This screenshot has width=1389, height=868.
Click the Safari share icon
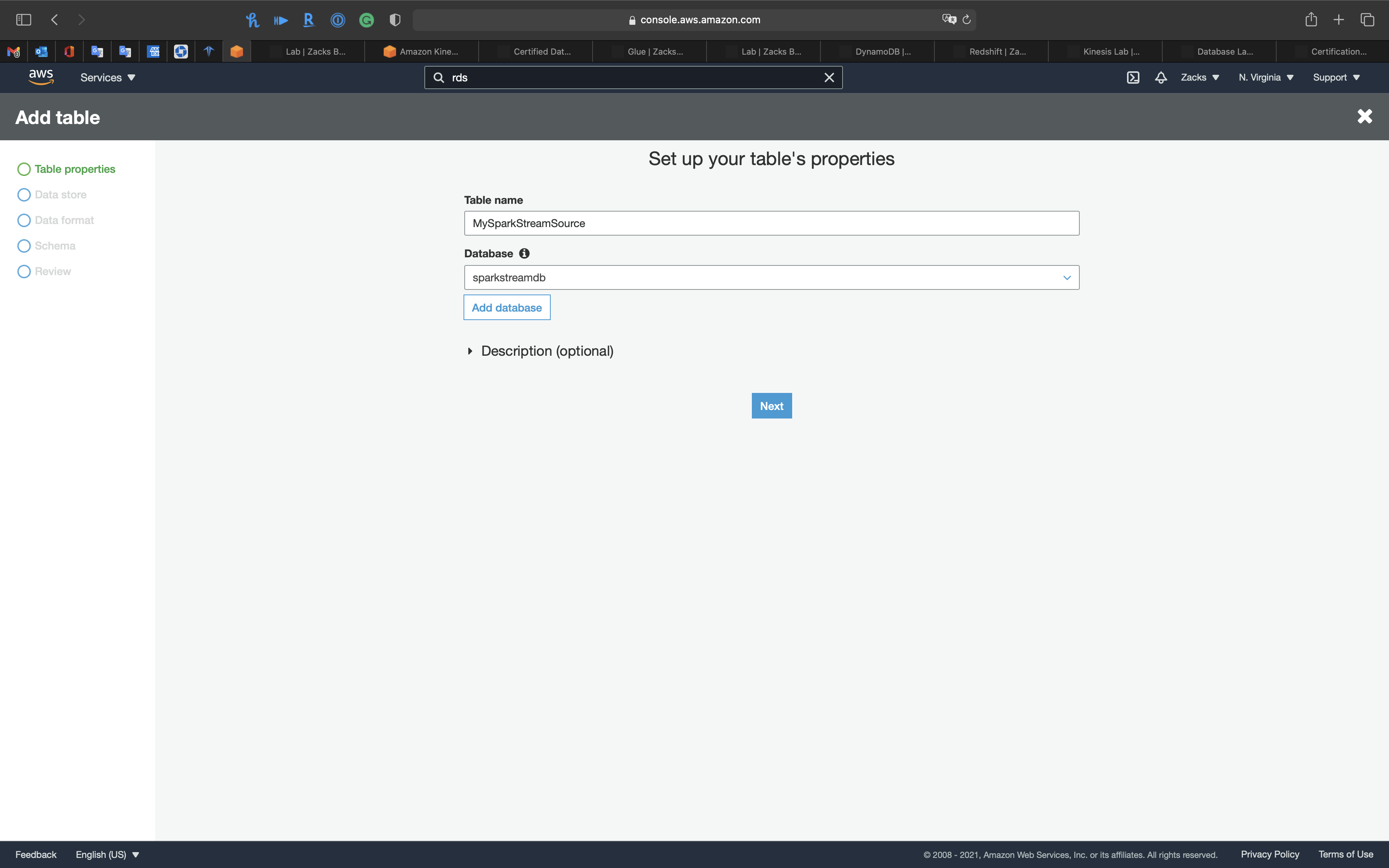(x=1311, y=19)
